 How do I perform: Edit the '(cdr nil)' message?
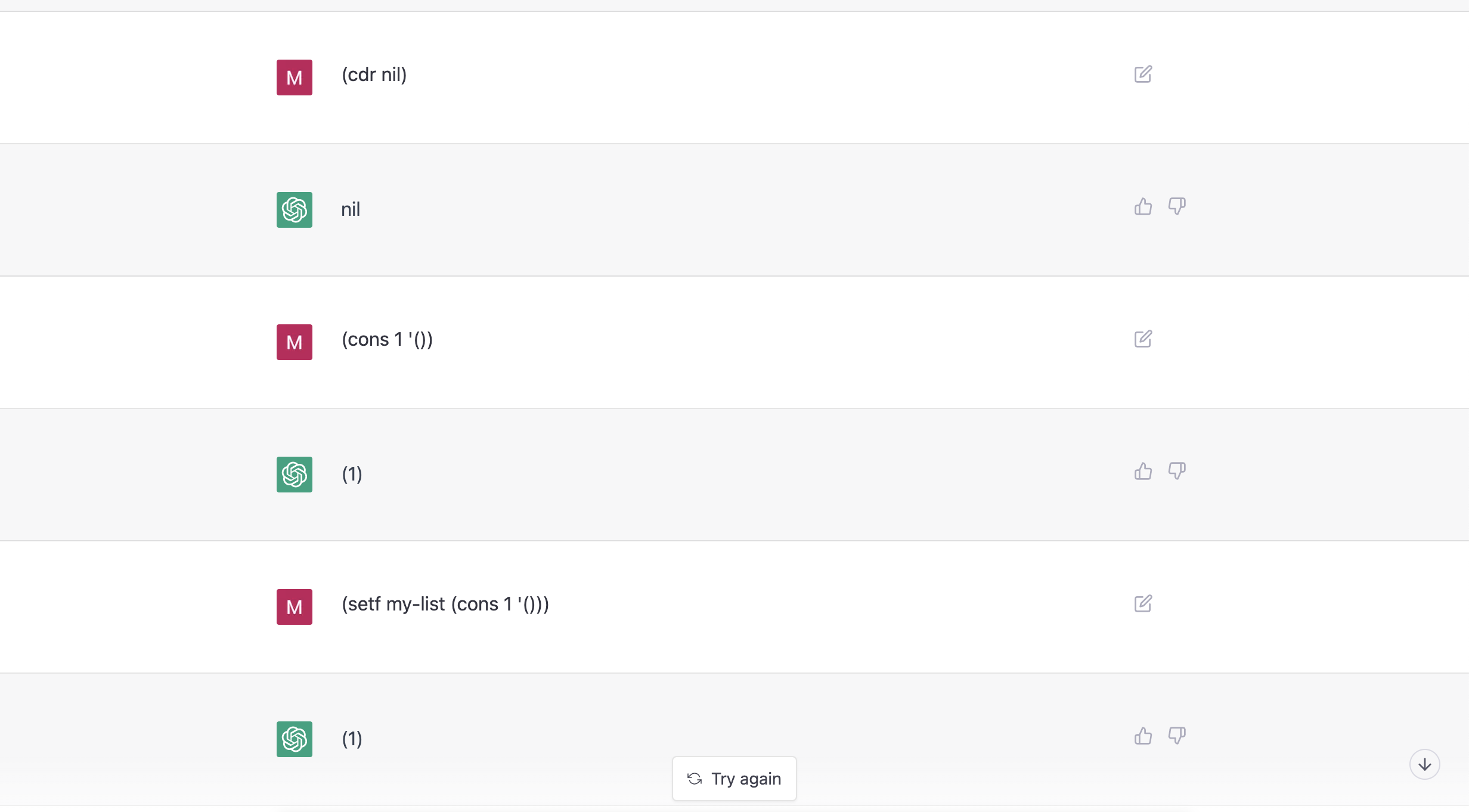[1143, 75]
